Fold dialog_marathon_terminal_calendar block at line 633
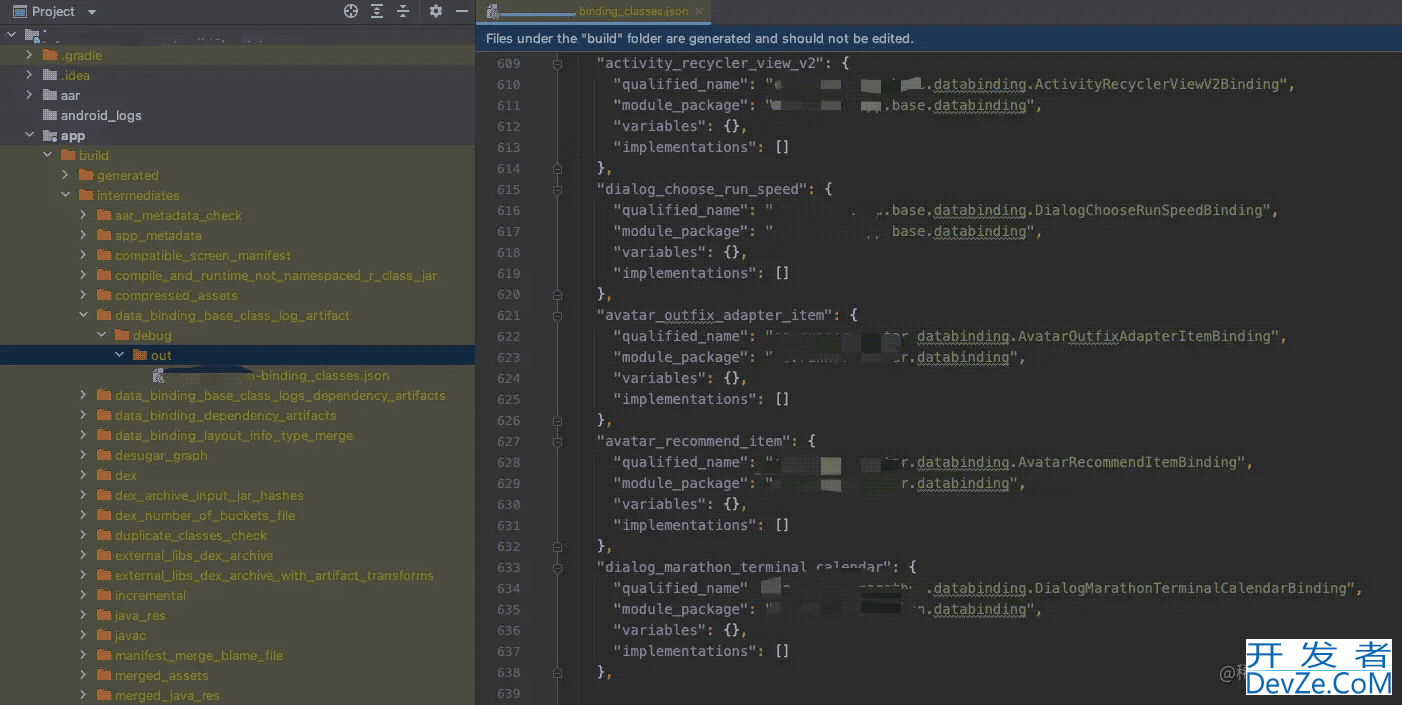Viewport: 1402px width, 705px height. click(558, 567)
